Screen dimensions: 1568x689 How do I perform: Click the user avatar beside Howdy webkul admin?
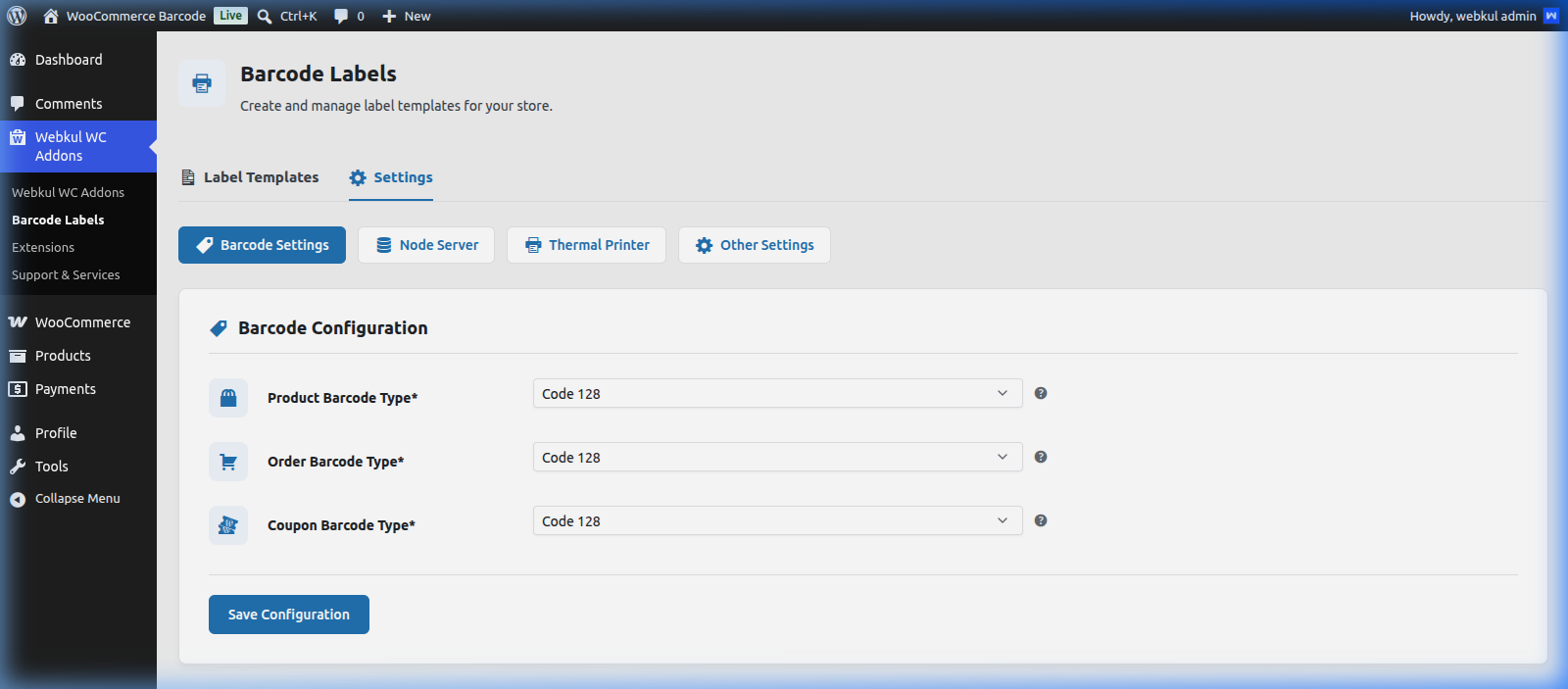(1551, 16)
